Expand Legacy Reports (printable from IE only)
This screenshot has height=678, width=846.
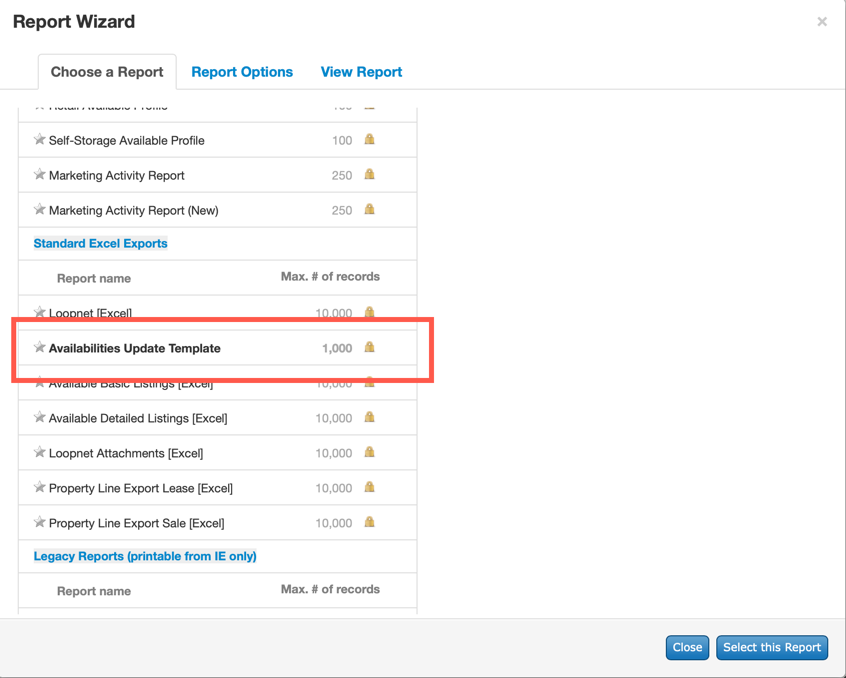click(145, 556)
